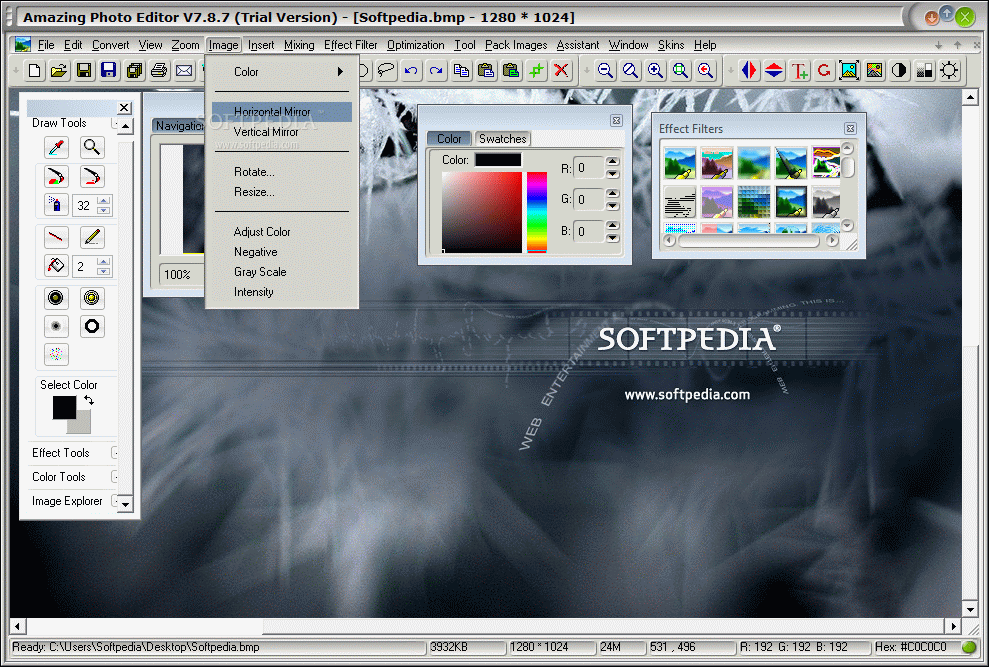Choose Gray Scale menu item

282,272
